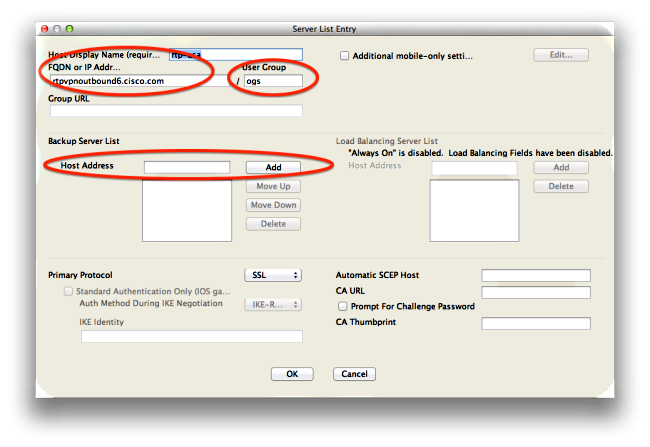The image size is (650, 447).
Task: Minimize window with the middle gray title-bar button
Action: [57, 29]
